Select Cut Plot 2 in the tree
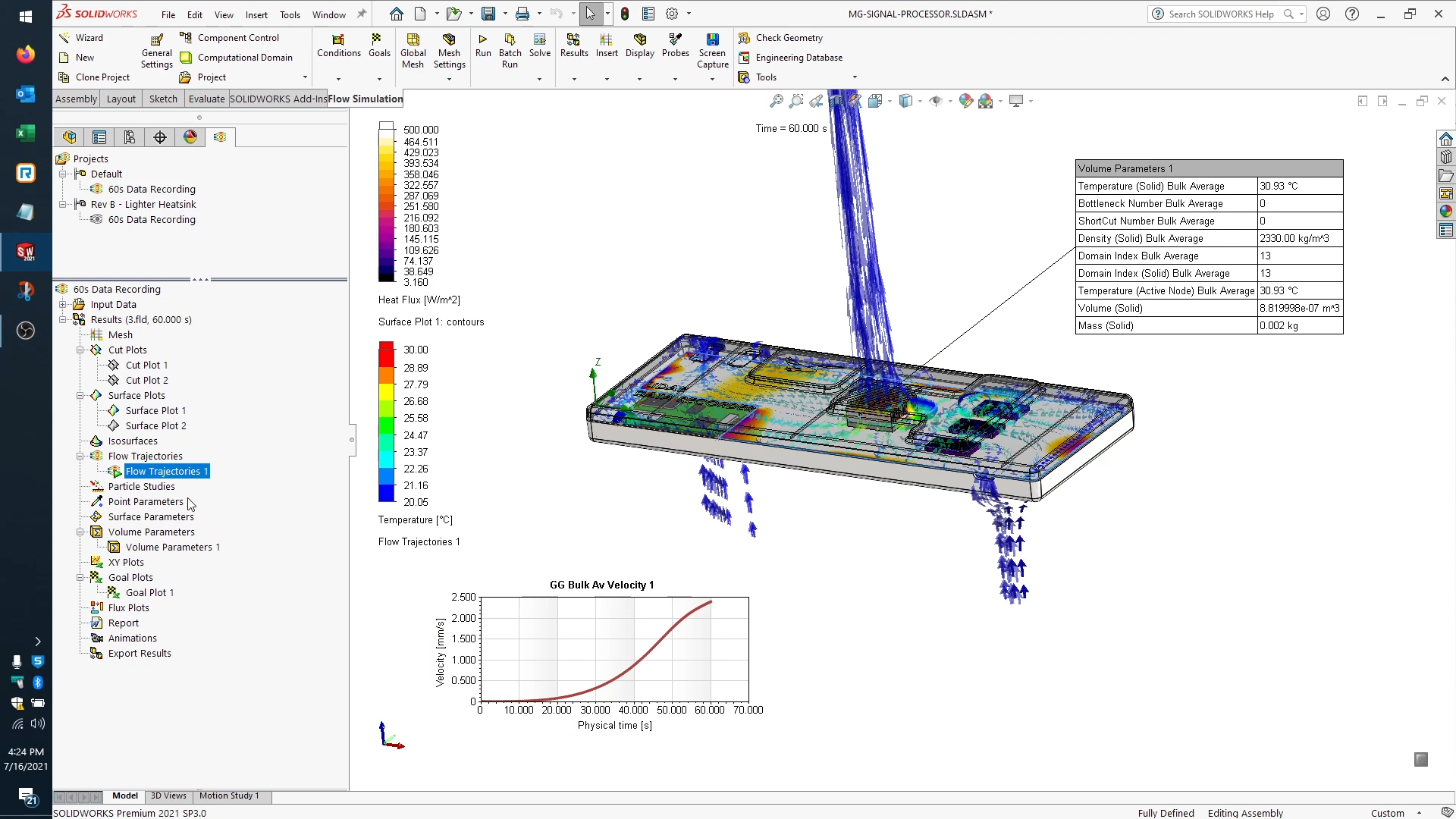This screenshot has height=819, width=1456. coord(147,380)
